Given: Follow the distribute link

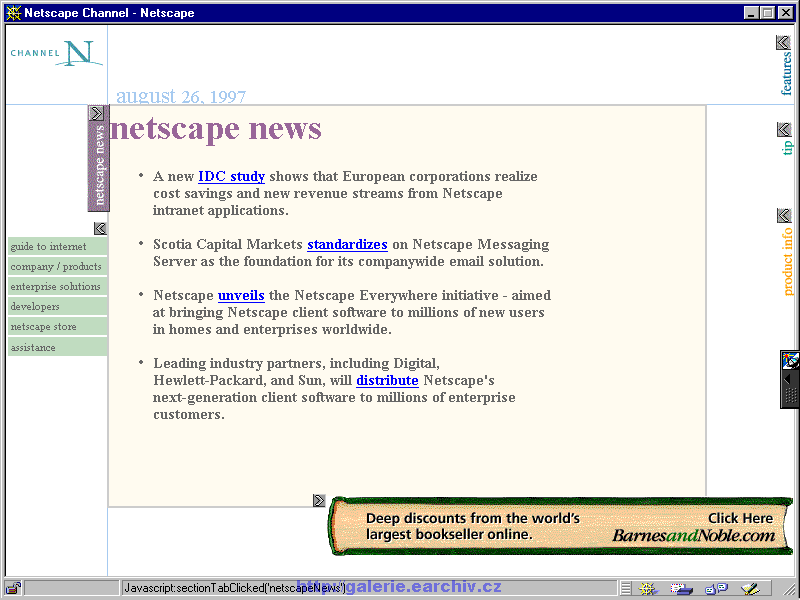Looking at the screenshot, I should (x=387, y=381).
